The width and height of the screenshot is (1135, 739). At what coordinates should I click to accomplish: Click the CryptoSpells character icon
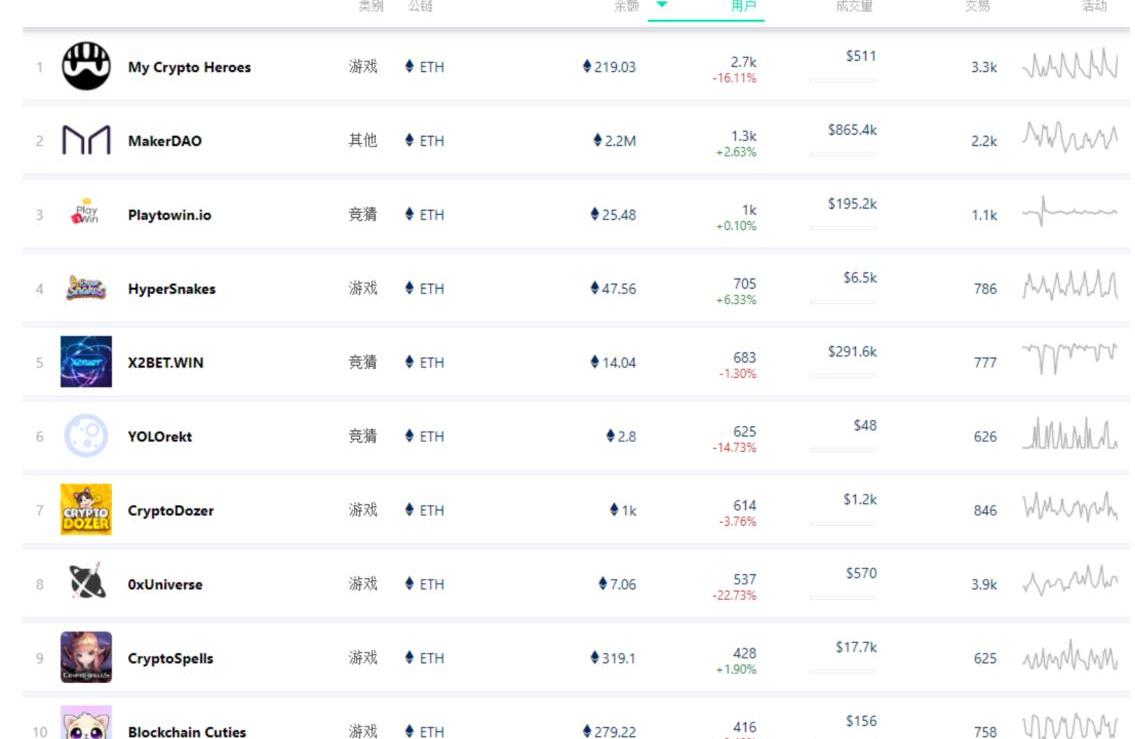pyautogui.click(x=86, y=657)
